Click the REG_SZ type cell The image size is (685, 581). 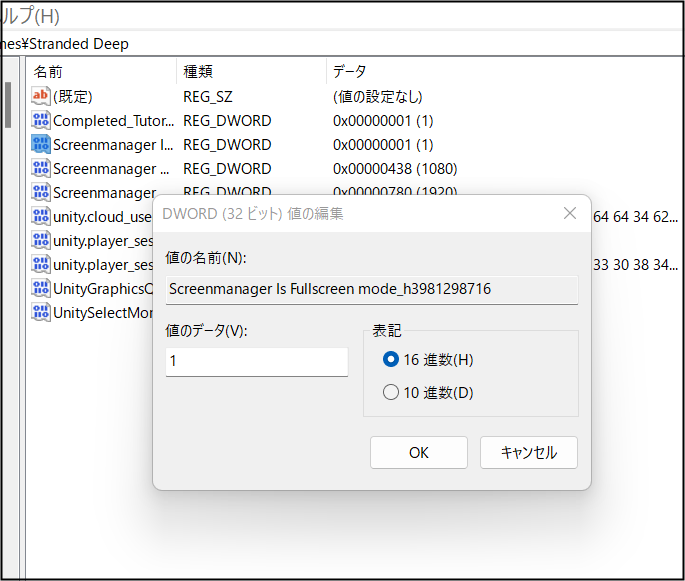click(208, 97)
